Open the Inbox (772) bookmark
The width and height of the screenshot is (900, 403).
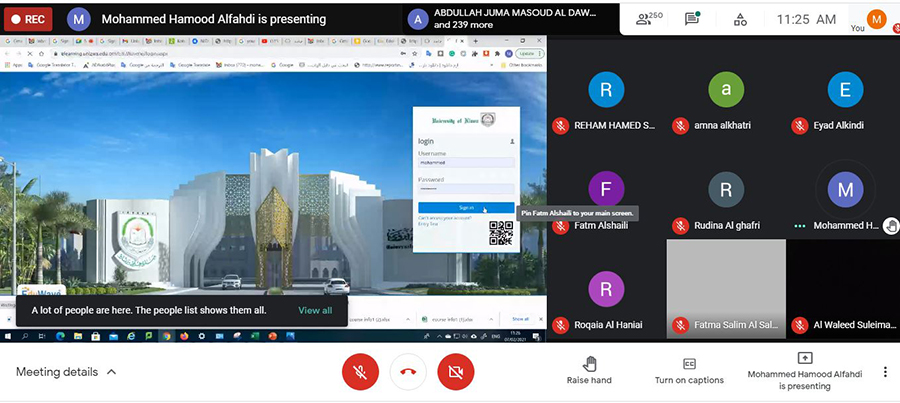[240, 65]
